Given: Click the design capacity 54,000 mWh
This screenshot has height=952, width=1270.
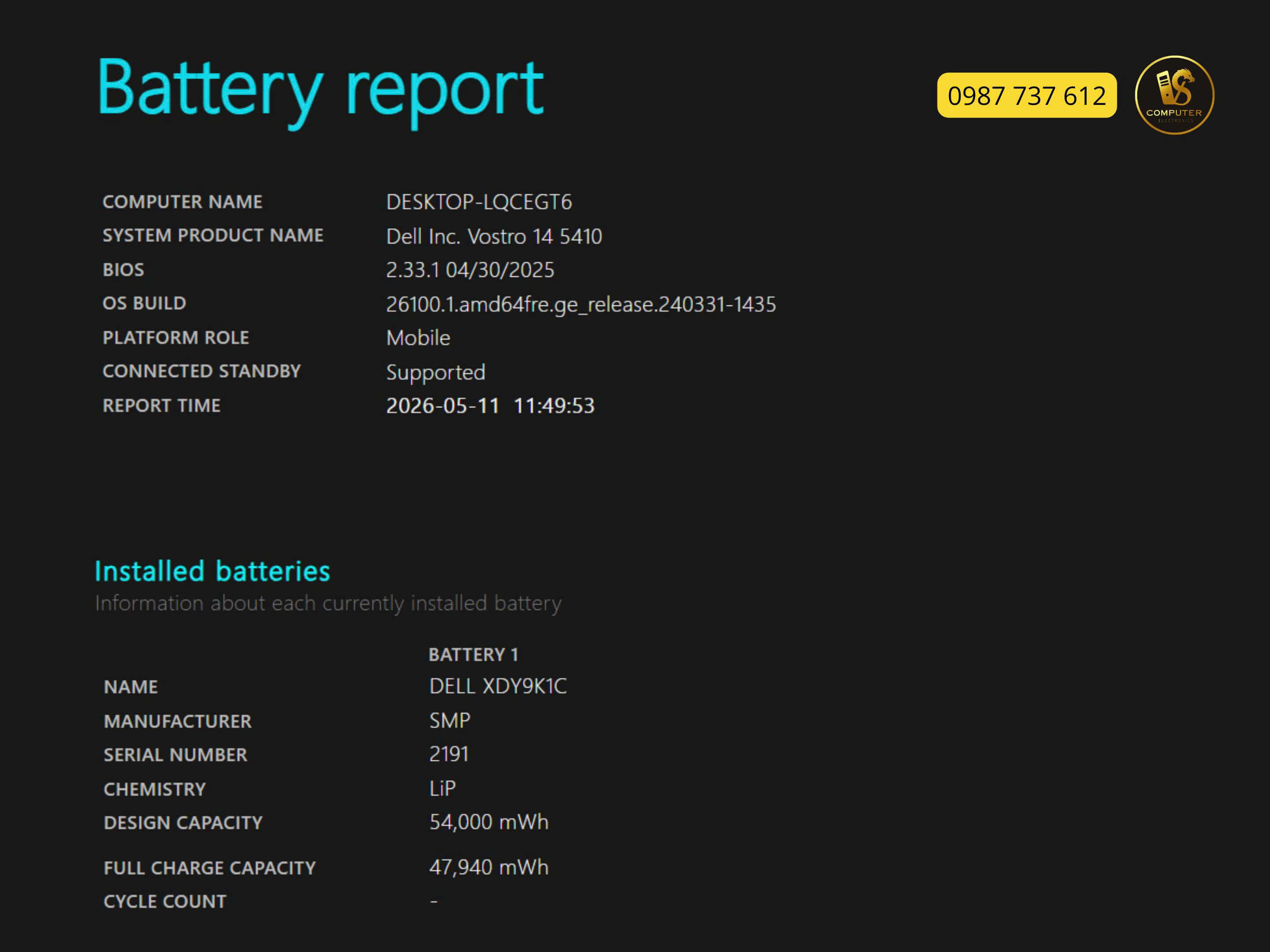Looking at the screenshot, I should (x=489, y=822).
